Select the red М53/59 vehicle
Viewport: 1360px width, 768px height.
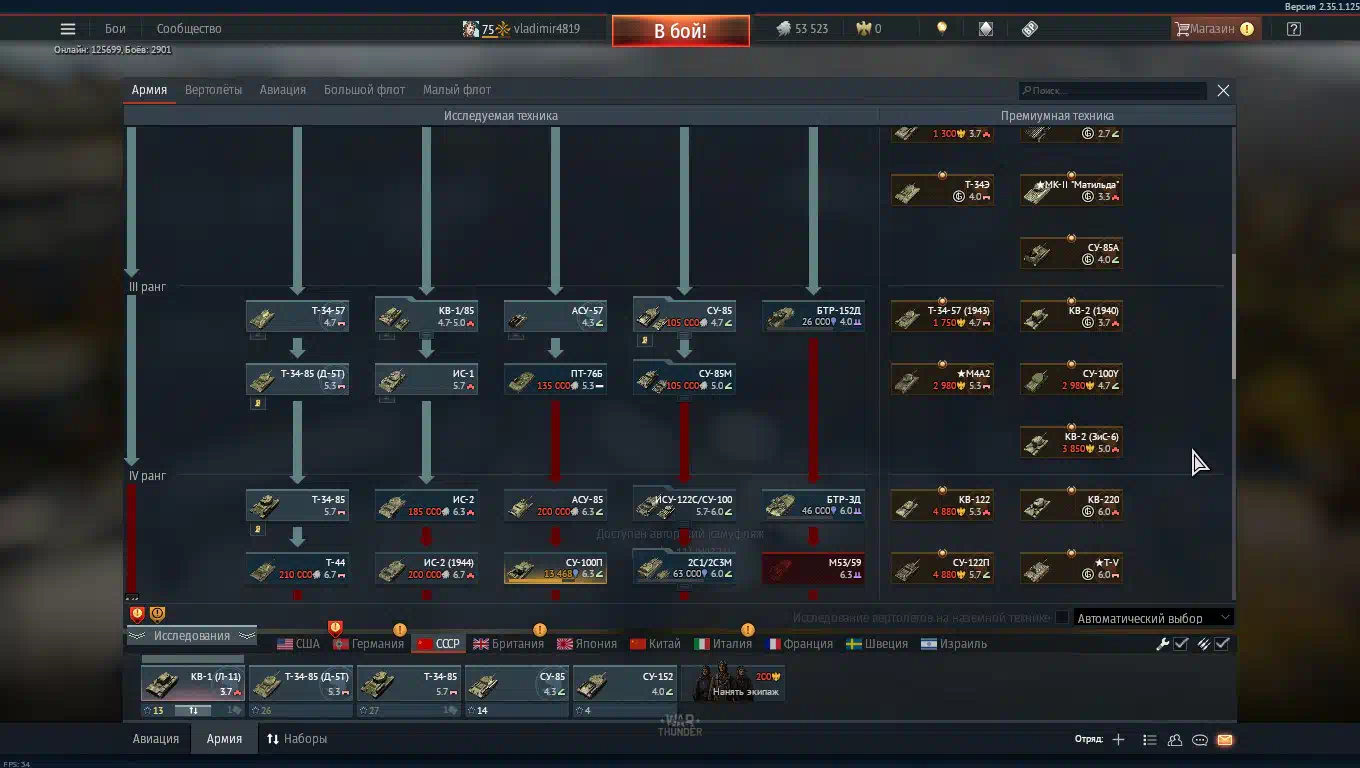pyautogui.click(x=813, y=569)
